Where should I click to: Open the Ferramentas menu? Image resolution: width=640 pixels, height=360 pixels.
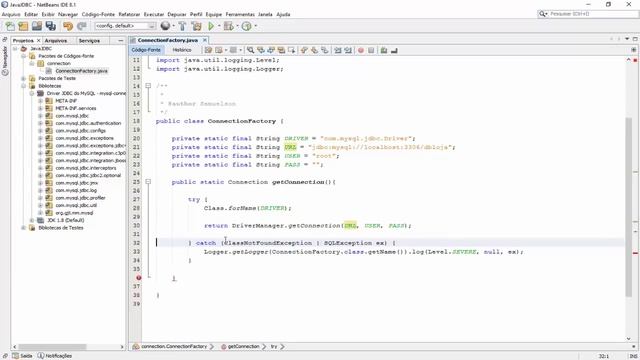coord(240,14)
